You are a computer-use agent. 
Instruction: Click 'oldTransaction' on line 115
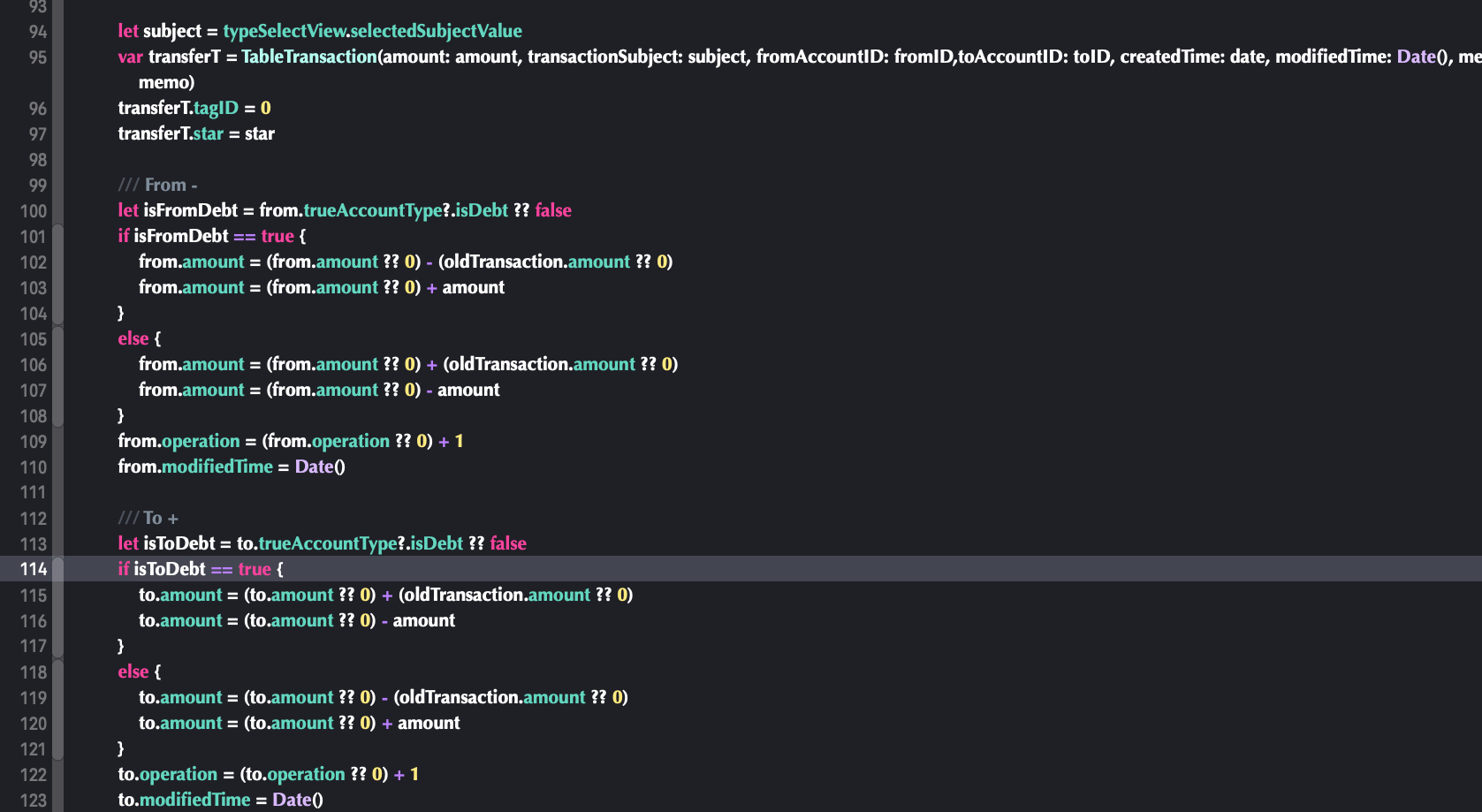(463, 596)
